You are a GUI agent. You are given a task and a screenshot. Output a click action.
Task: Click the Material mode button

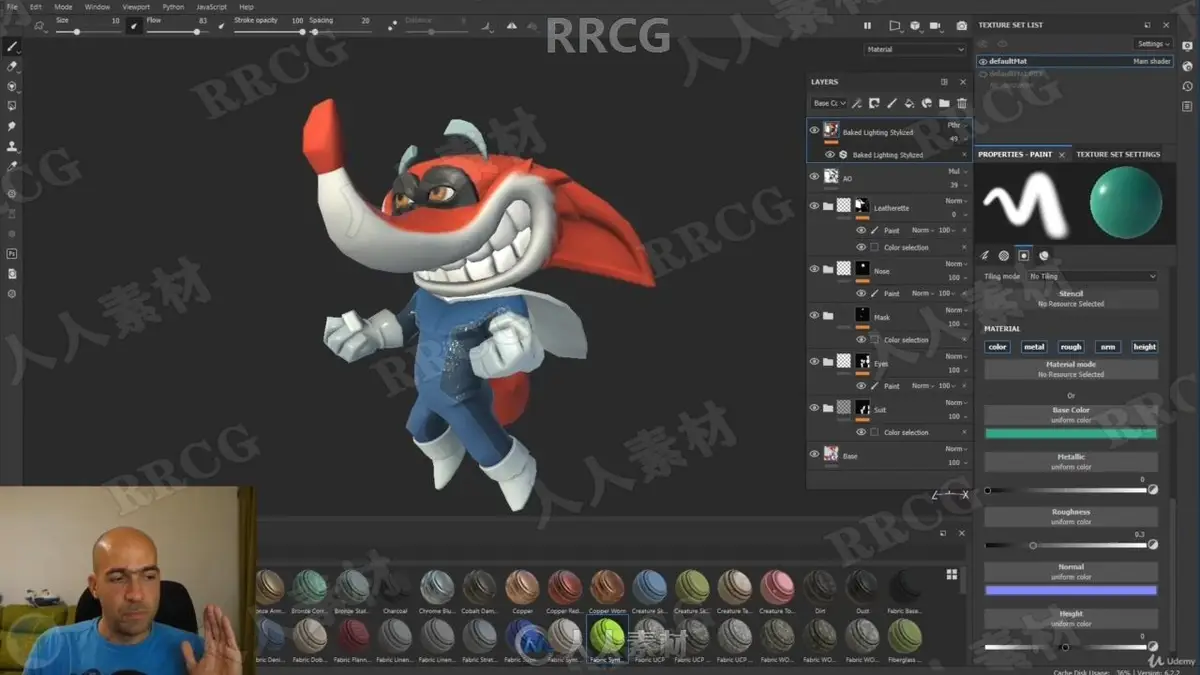[1071, 369]
